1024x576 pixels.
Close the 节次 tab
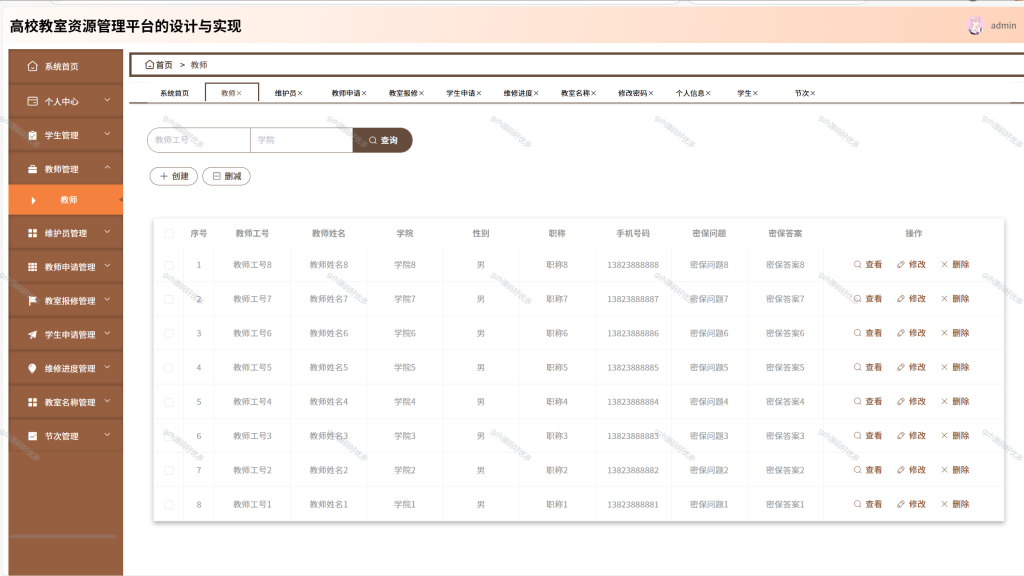813,93
